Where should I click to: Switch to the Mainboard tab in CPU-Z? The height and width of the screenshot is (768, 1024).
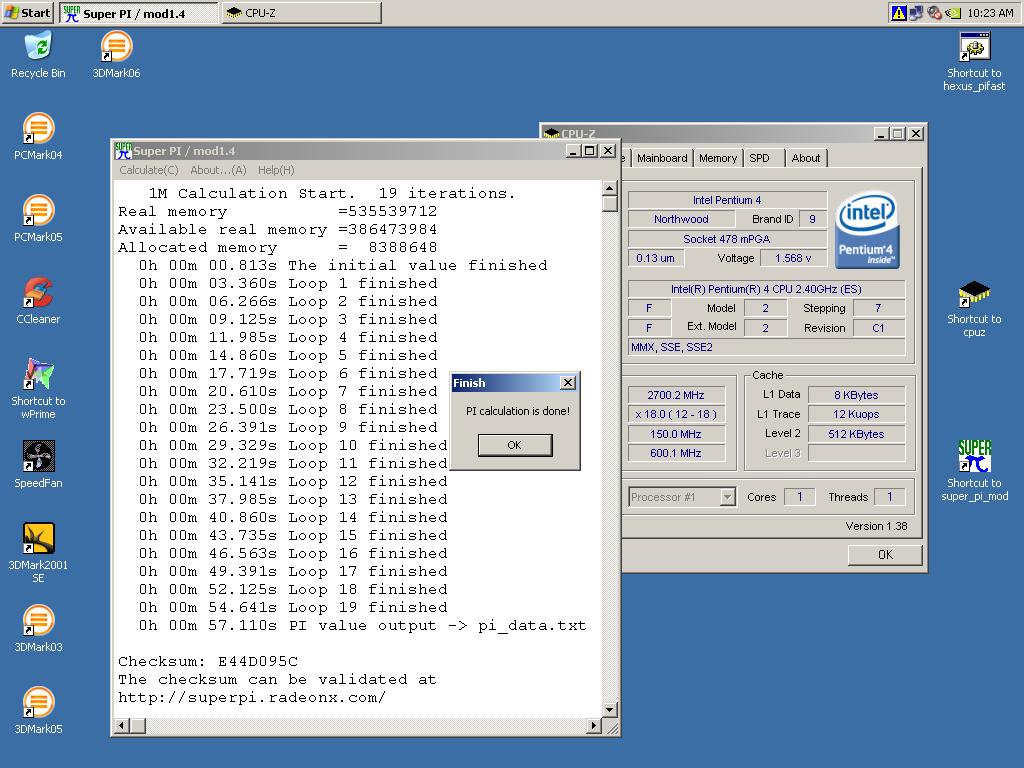coord(662,158)
